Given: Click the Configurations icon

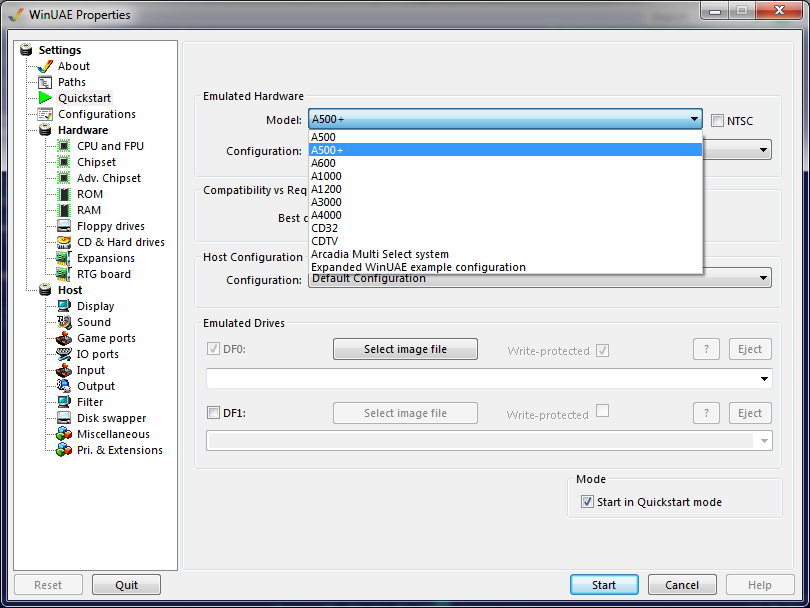Looking at the screenshot, I should point(45,114).
